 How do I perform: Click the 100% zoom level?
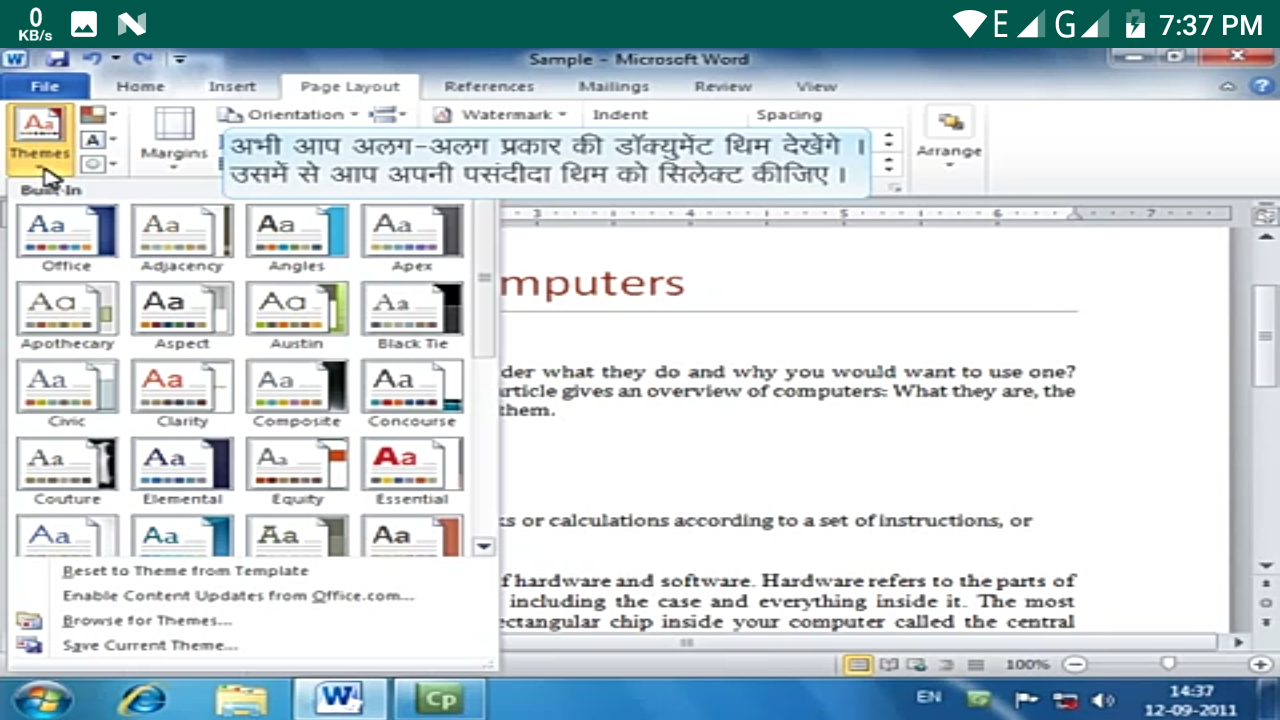(1027, 664)
